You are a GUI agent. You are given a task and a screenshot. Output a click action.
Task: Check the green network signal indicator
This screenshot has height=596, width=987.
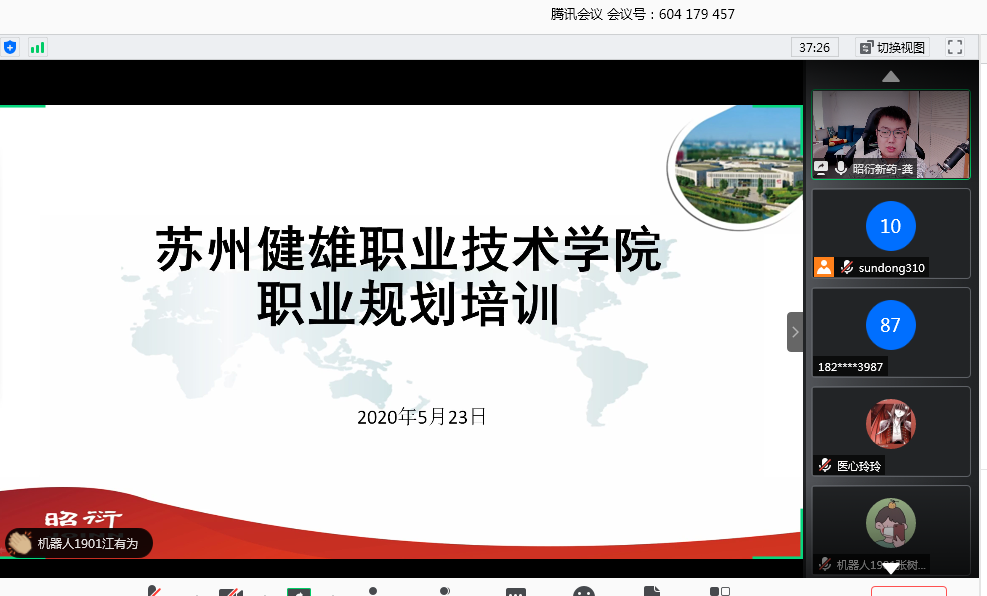[x=38, y=47]
